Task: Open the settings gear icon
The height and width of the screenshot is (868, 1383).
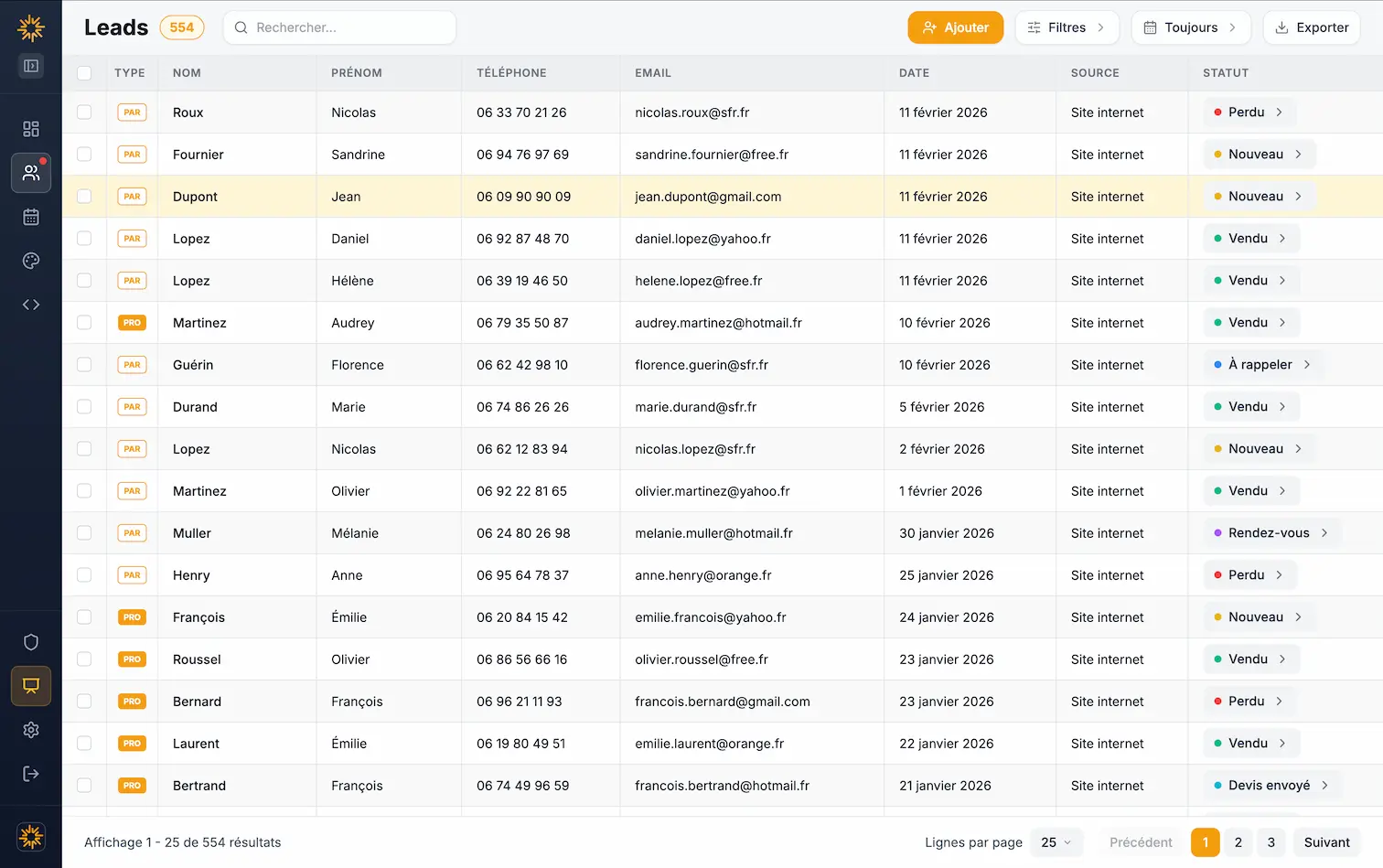Action: pos(31,730)
